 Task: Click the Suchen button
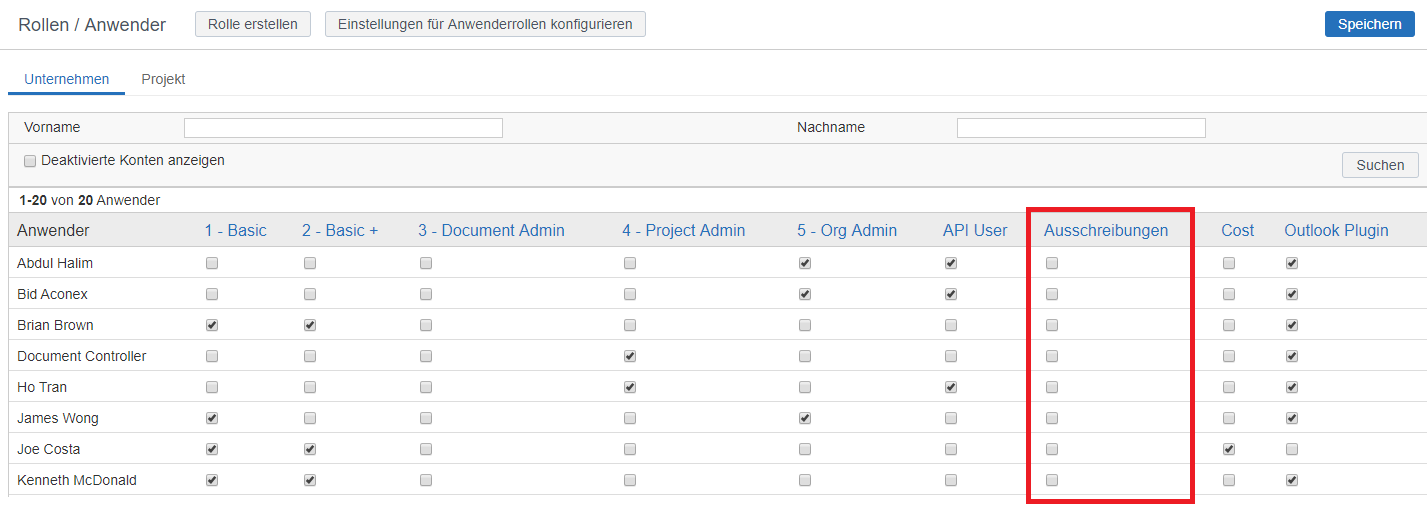pos(1380,165)
